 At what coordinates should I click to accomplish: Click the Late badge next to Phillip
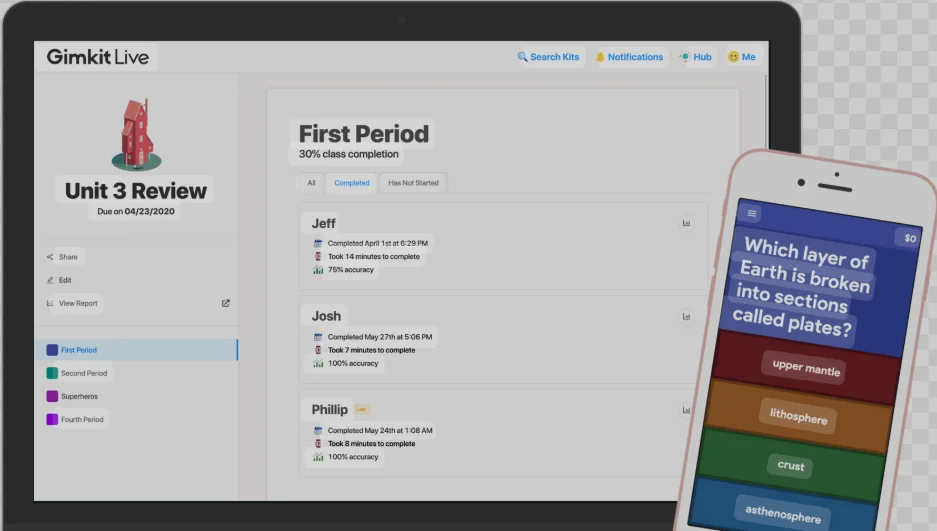361,409
